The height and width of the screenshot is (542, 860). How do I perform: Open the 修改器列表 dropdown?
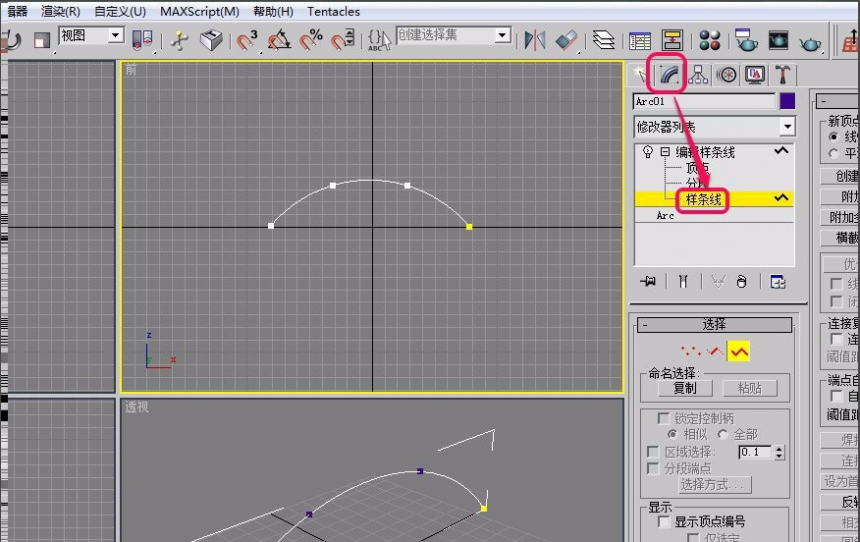(x=714, y=127)
